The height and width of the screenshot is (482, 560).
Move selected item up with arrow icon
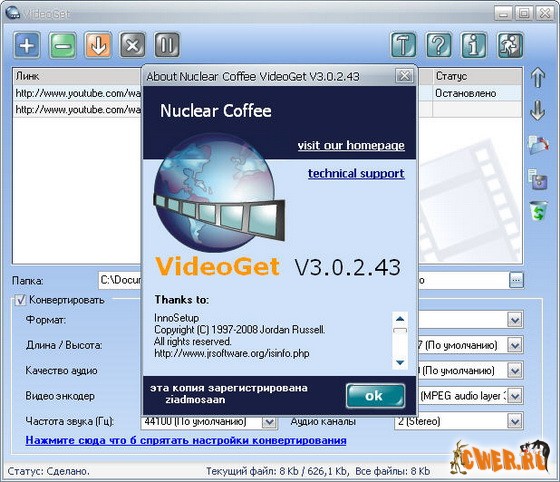point(538,77)
